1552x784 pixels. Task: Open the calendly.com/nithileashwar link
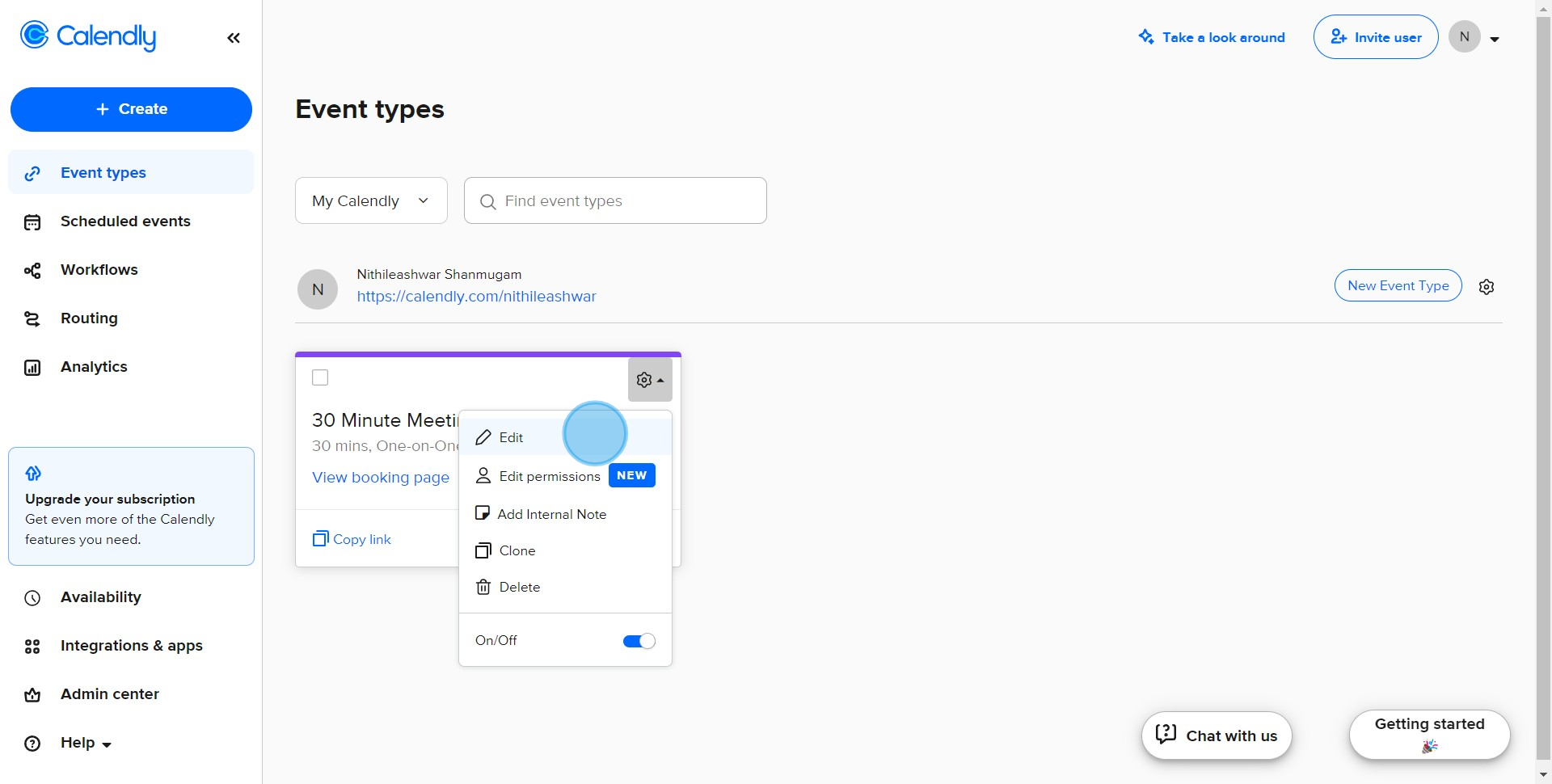(x=476, y=297)
